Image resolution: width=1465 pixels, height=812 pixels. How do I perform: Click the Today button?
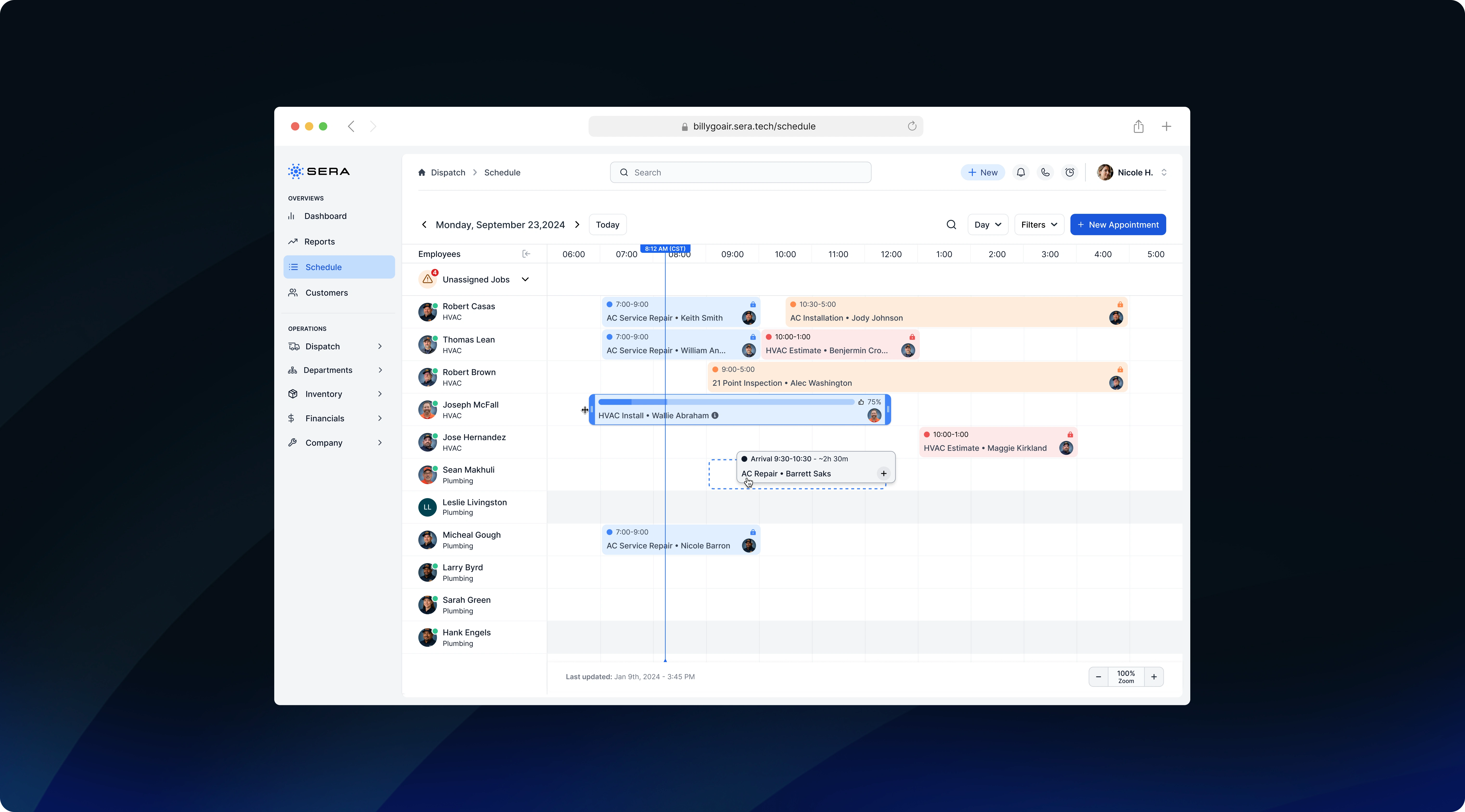click(x=607, y=225)
